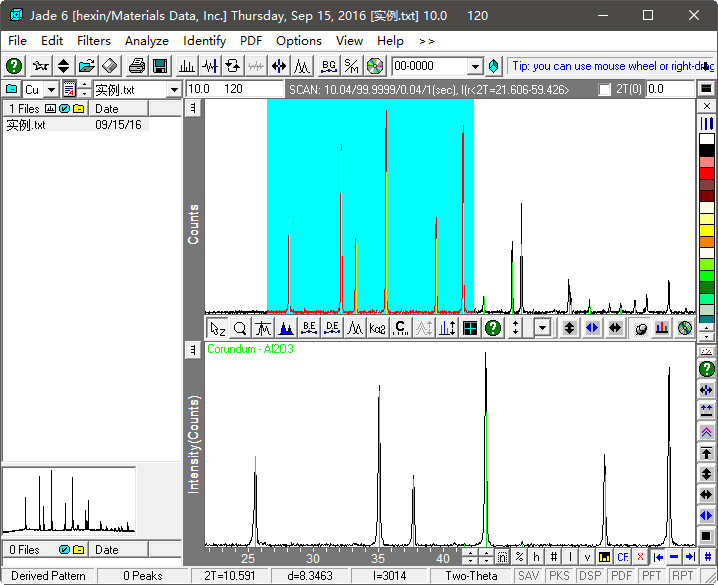Open the Filters menu
Viewport: 718px width, 585px height.
pyautogui.click(x=94, y=41)
